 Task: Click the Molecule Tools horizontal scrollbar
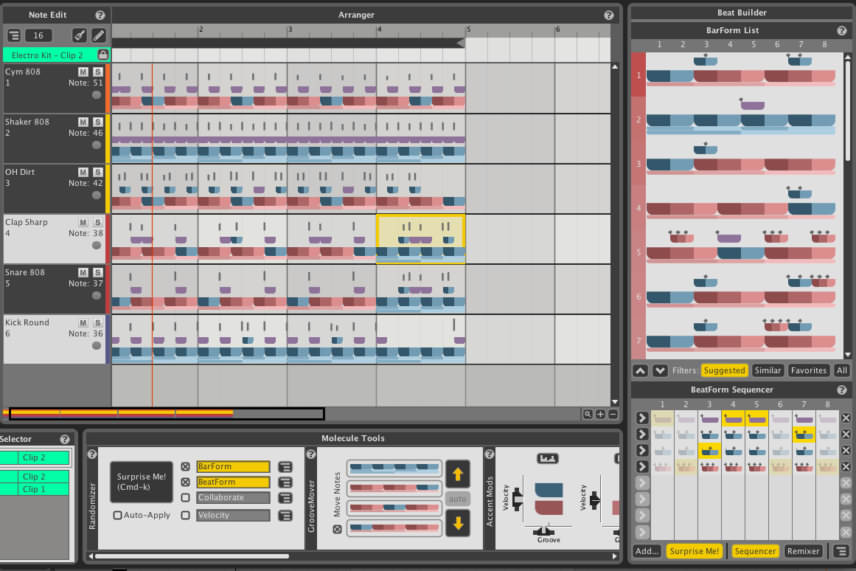[192, 556]
